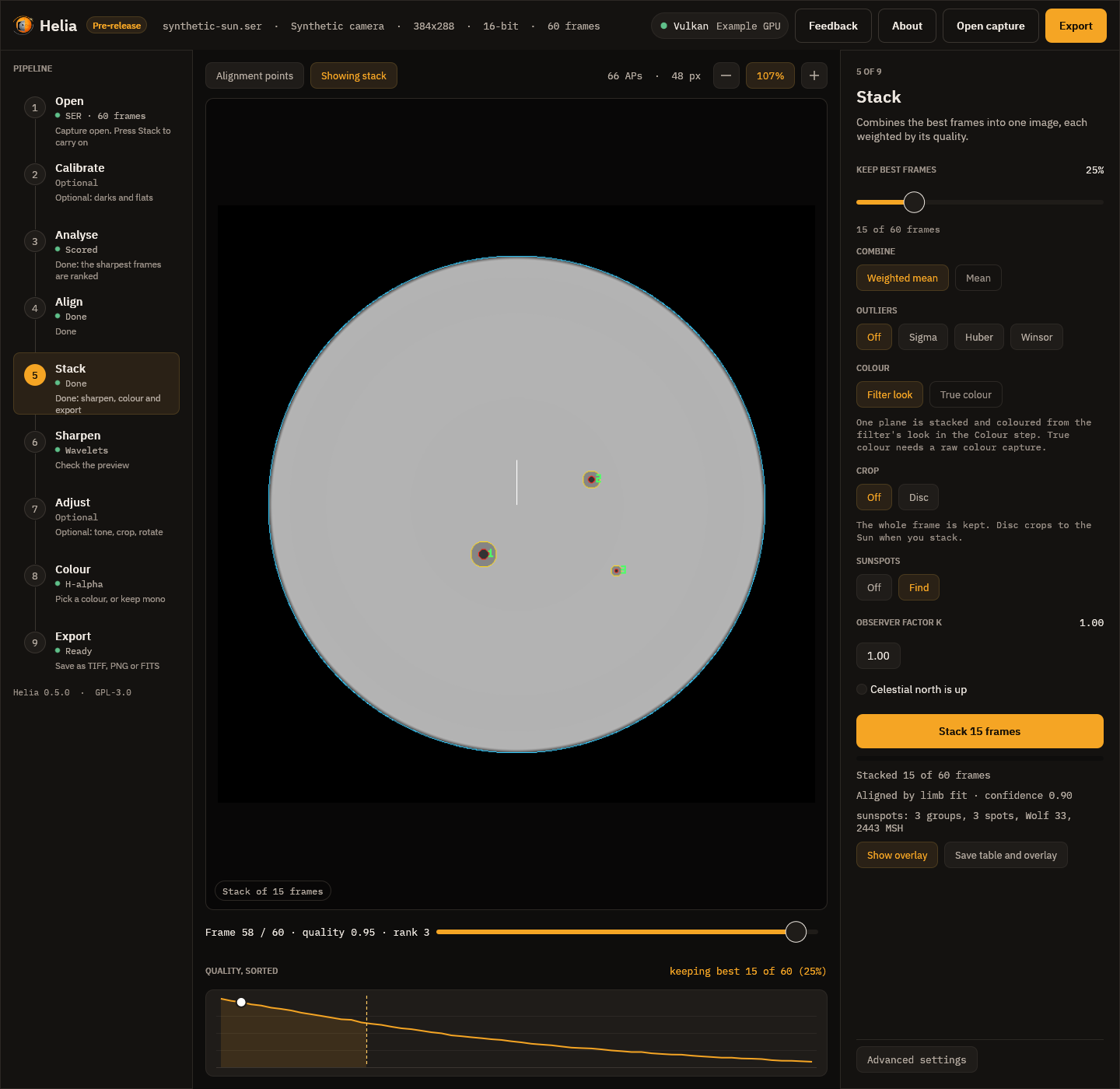1120x1089 pixels.
Task: Expand Advanced settings
Action: coord(916,1059)
